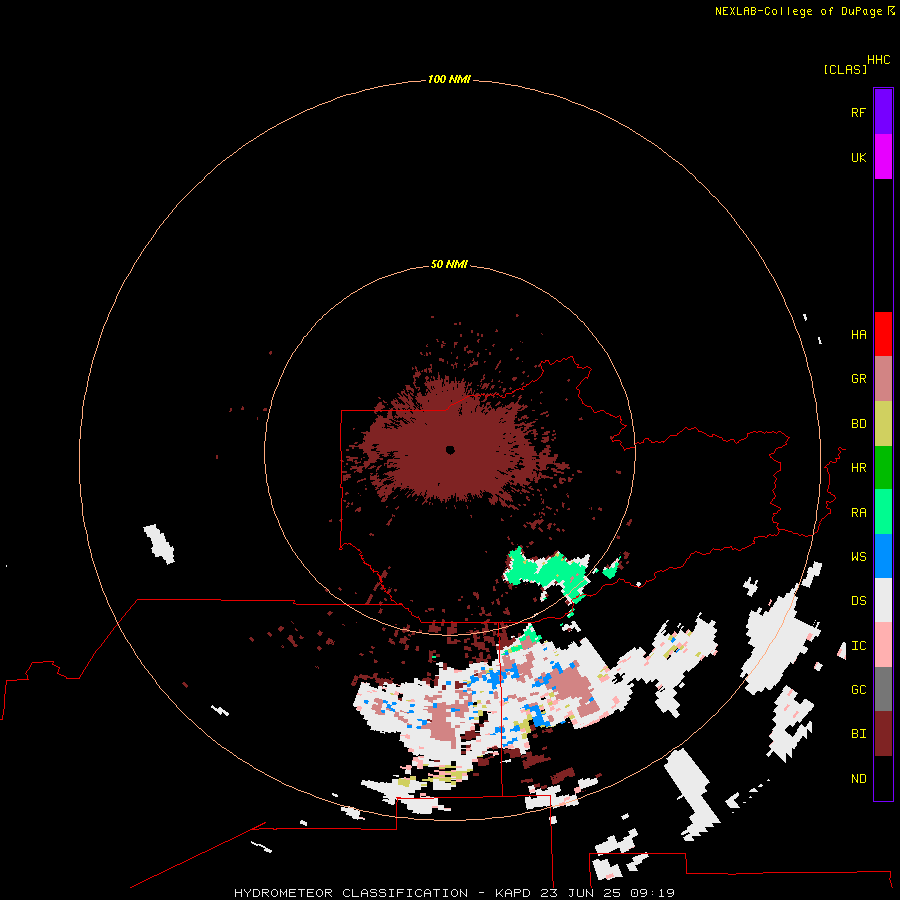Select the GR pink-brown legend swatch

point(883,379)
